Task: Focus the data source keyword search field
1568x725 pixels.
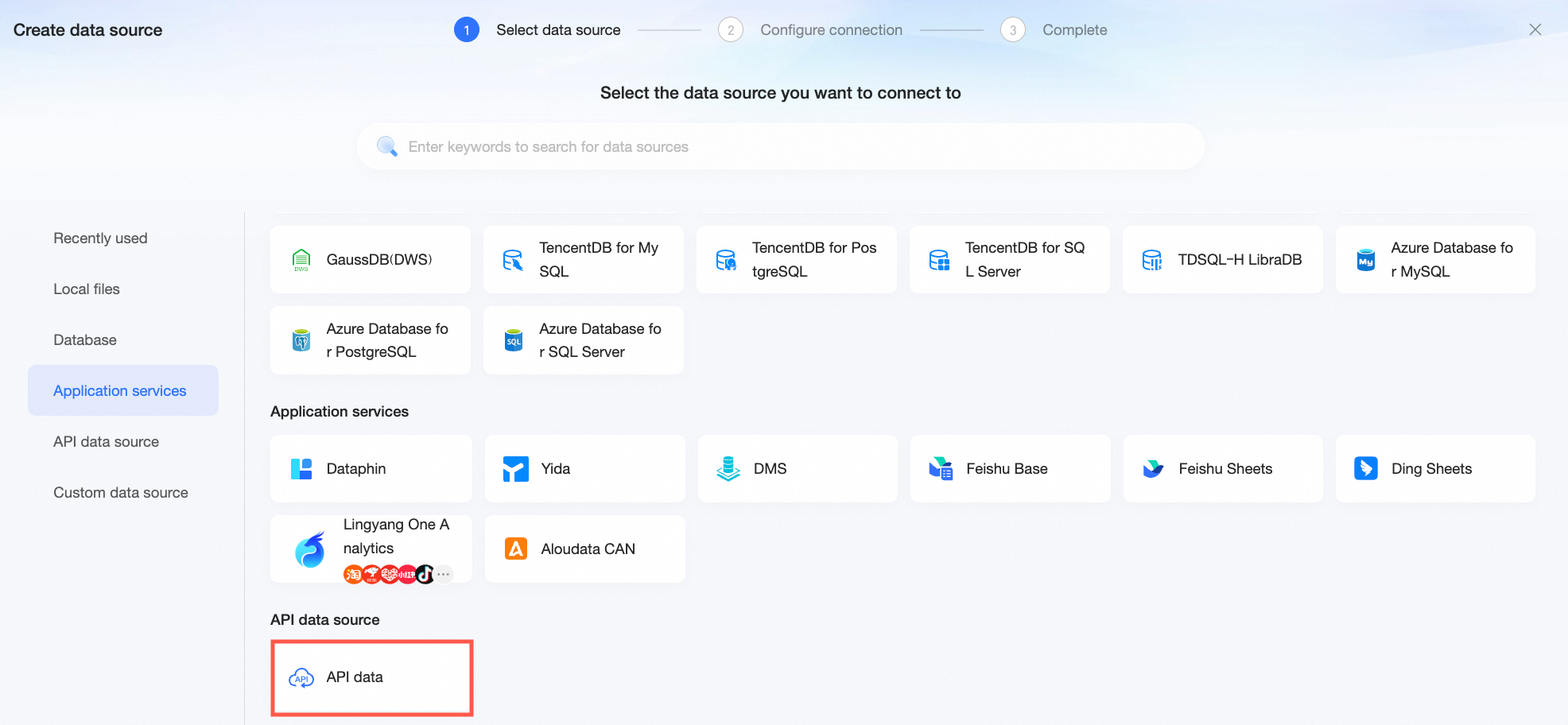Action: (x=781, y=146)
